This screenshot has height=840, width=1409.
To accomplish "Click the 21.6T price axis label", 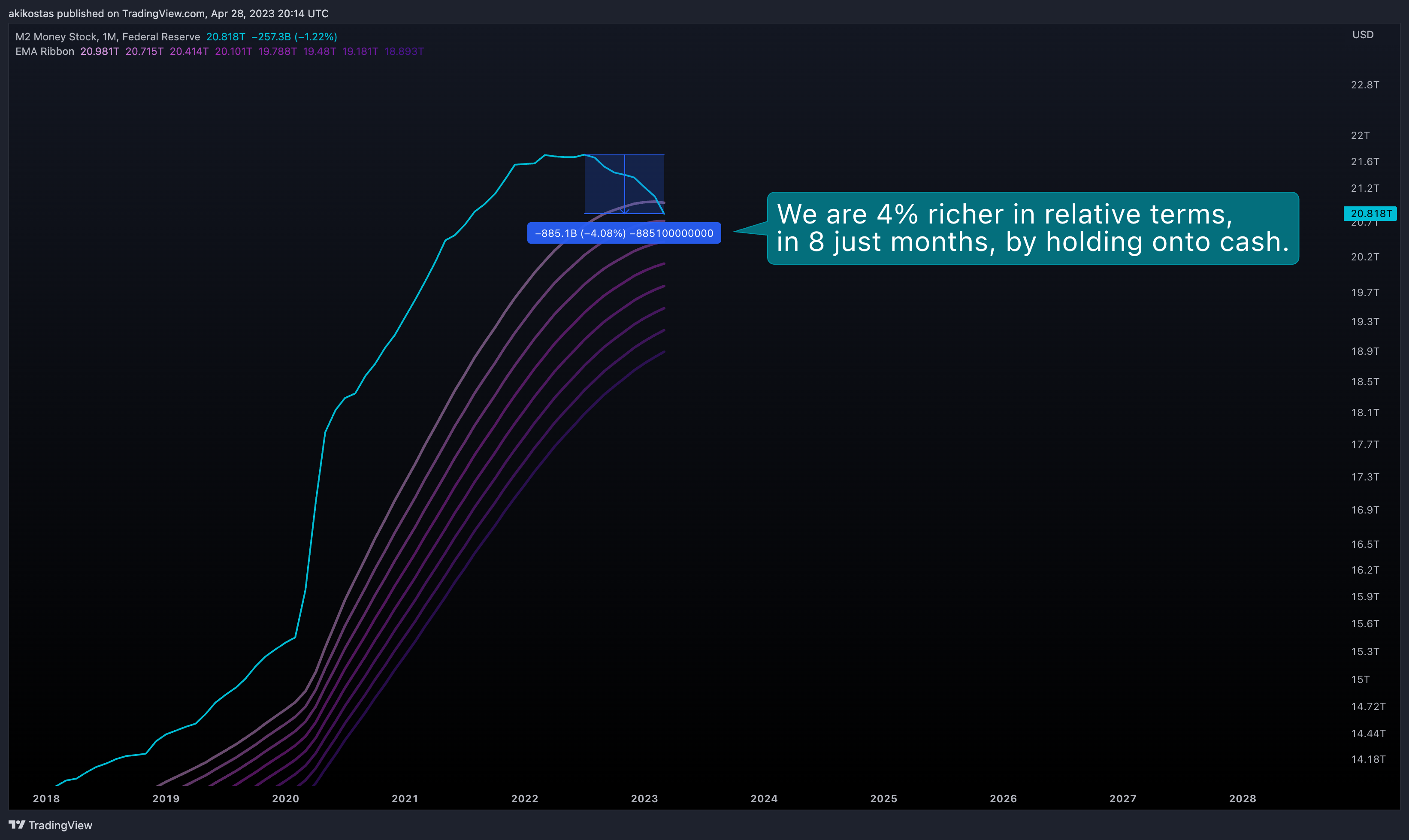I will click(x=1365, y=162).
